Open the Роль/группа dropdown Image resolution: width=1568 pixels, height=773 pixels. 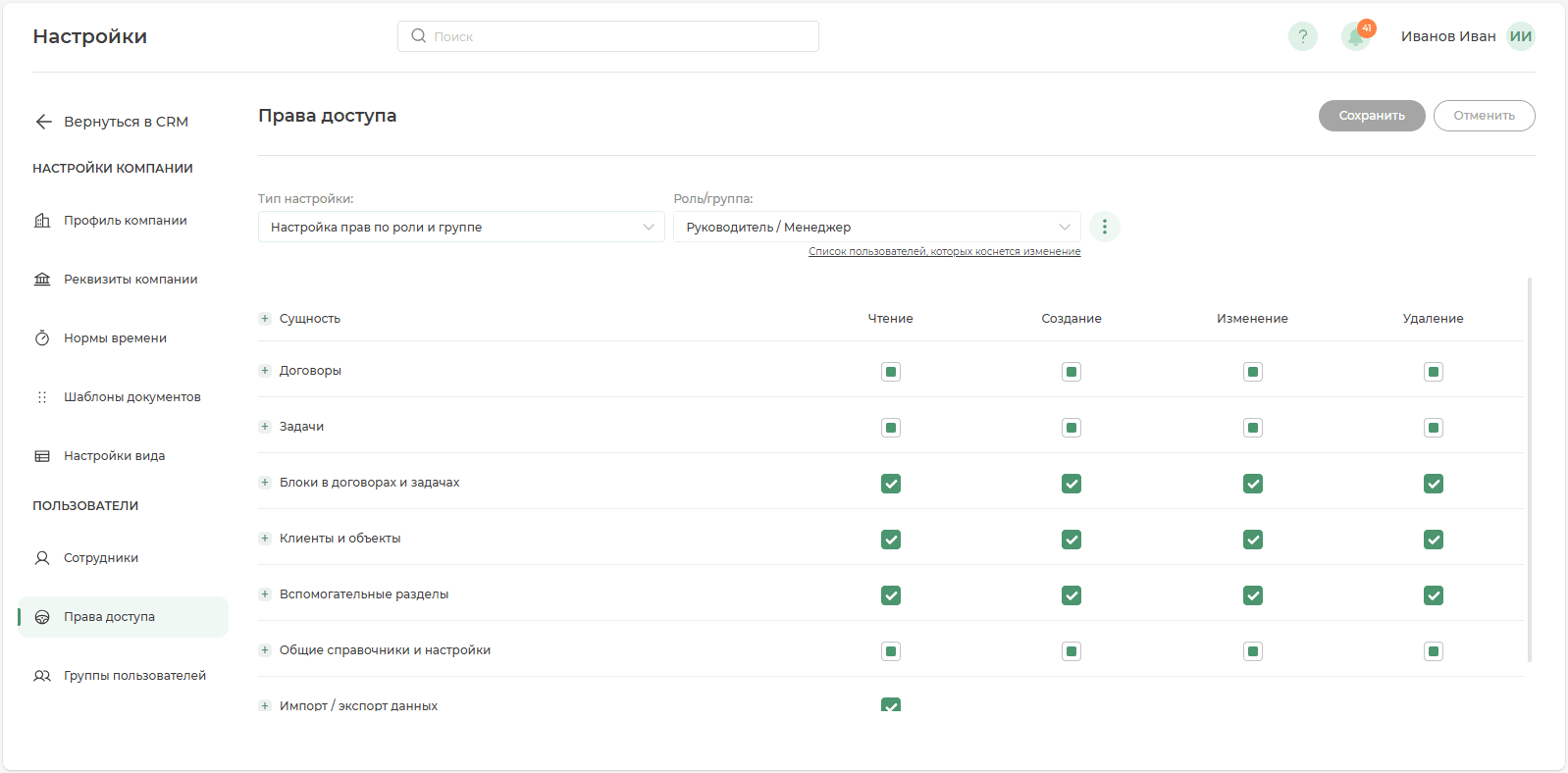pos(876,227)
